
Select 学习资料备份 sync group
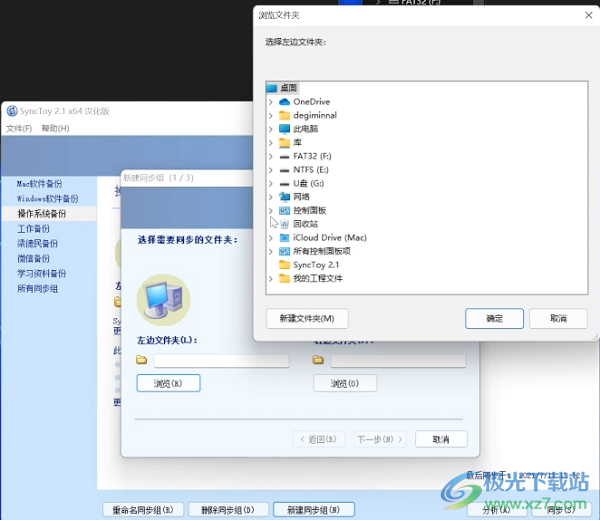[x=41, y=274]
